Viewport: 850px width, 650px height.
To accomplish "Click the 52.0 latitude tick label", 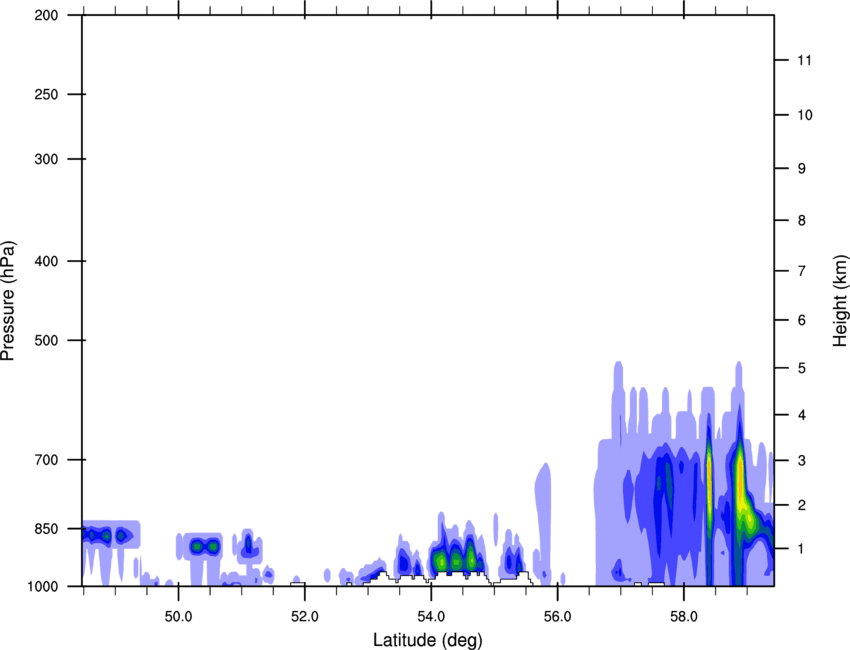I will click(305, 617).
